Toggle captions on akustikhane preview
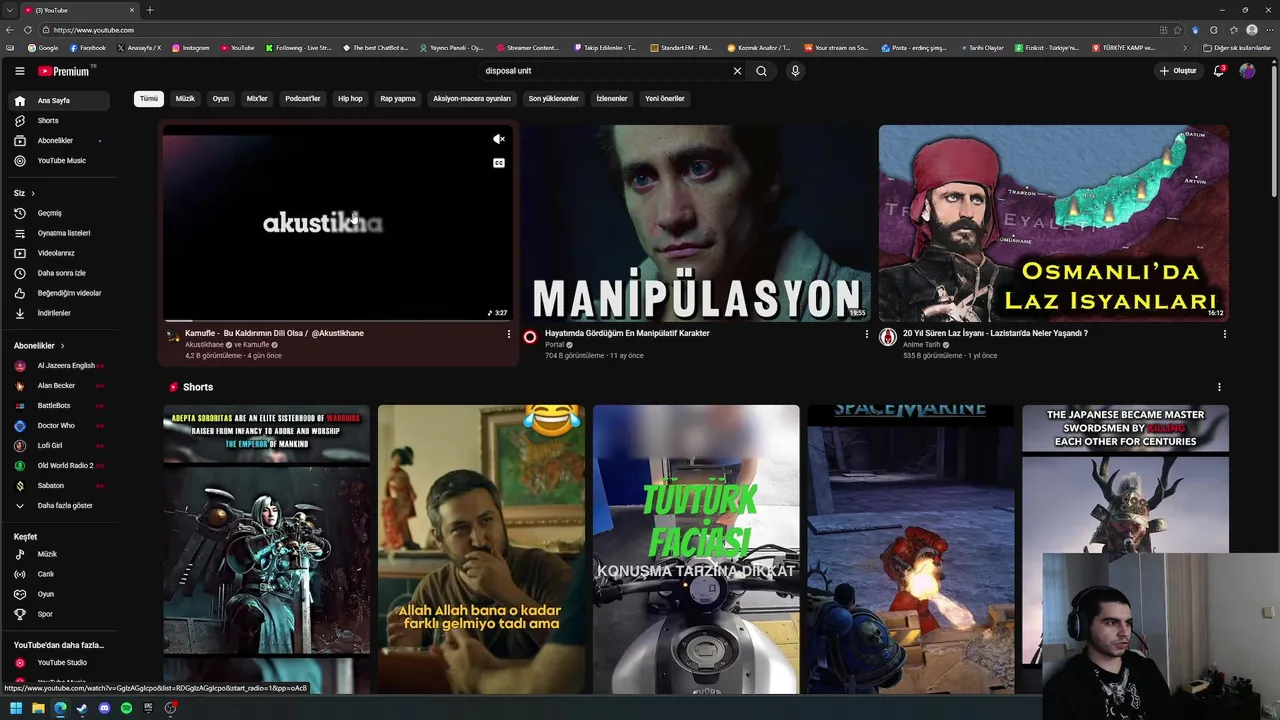1280x720 pixels. pyautogui.click(x=499, y=163)
